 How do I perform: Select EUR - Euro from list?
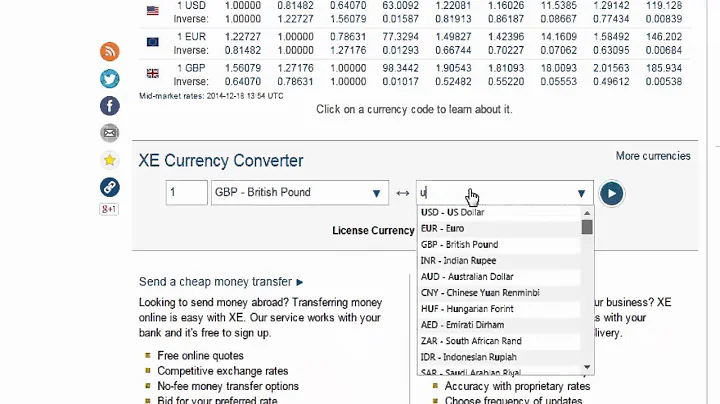point(499,229)
